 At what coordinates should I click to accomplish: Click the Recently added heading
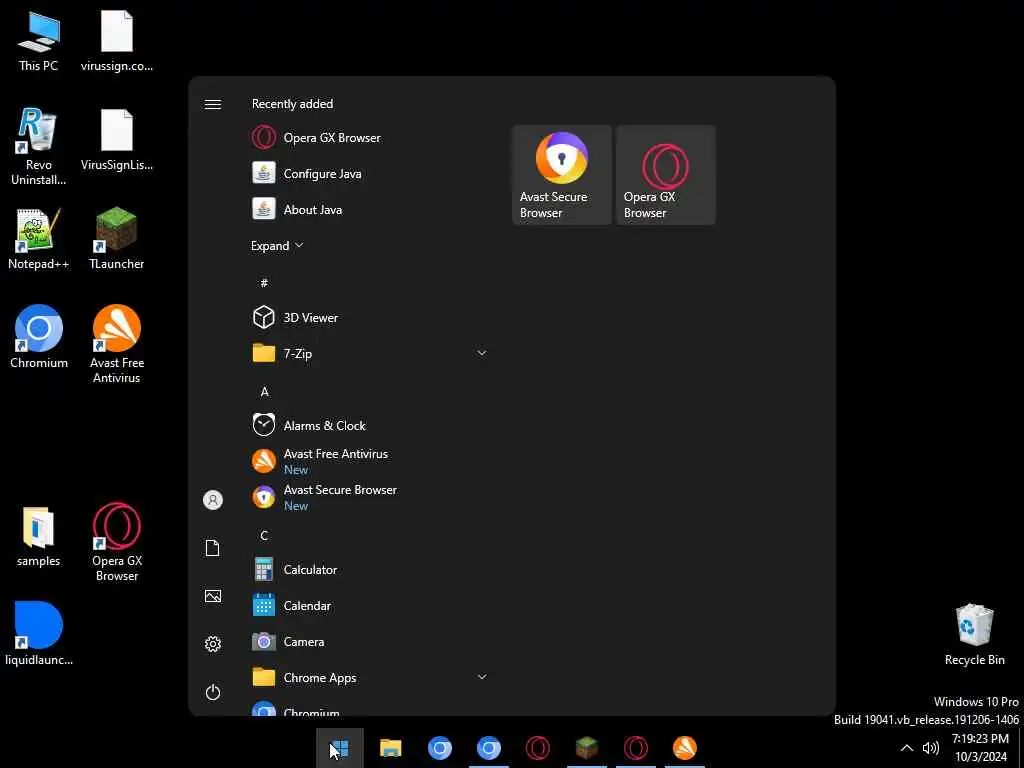293,104
